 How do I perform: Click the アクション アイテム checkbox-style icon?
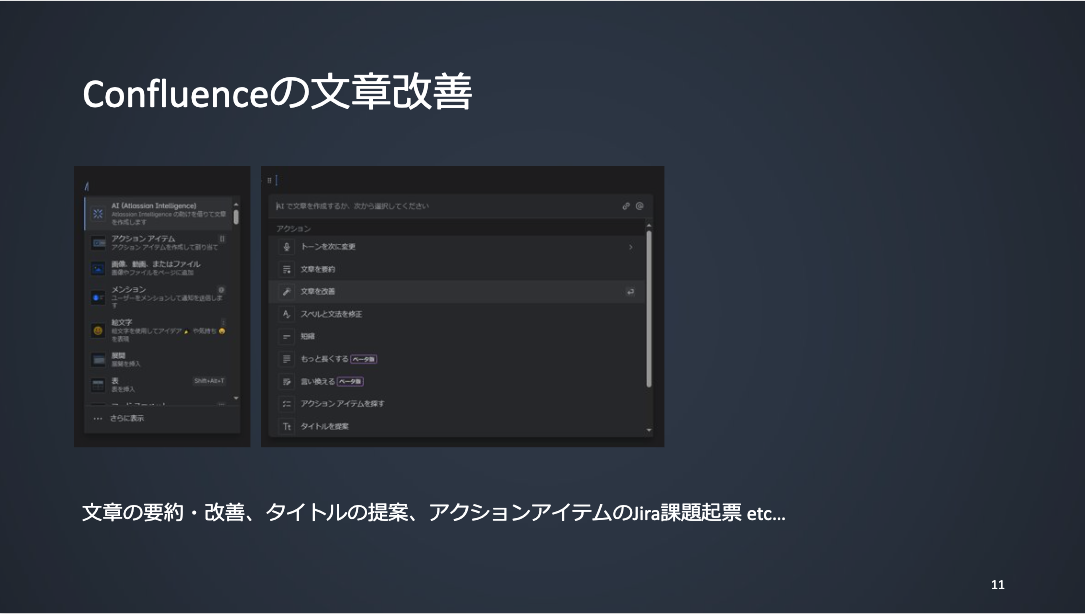coord(98,243)
